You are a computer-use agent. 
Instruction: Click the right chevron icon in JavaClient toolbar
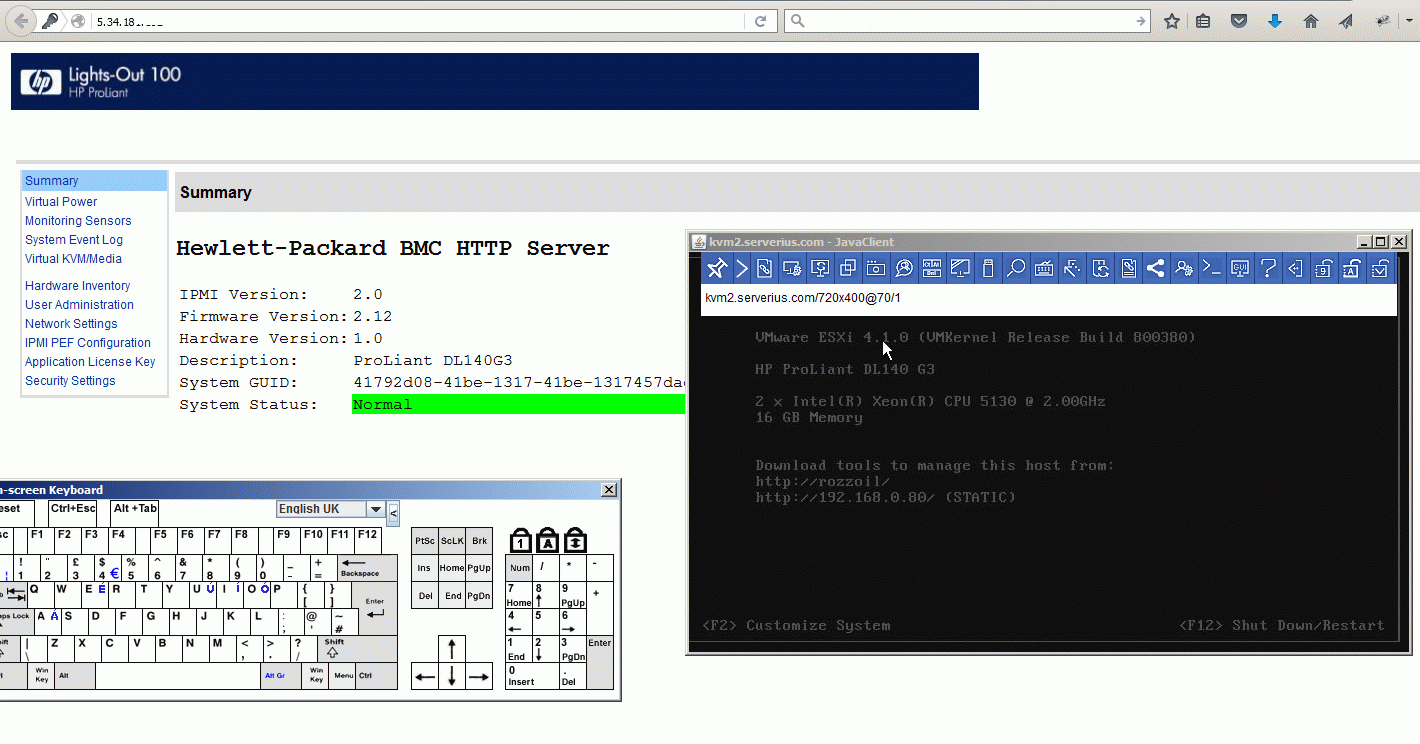742,268
